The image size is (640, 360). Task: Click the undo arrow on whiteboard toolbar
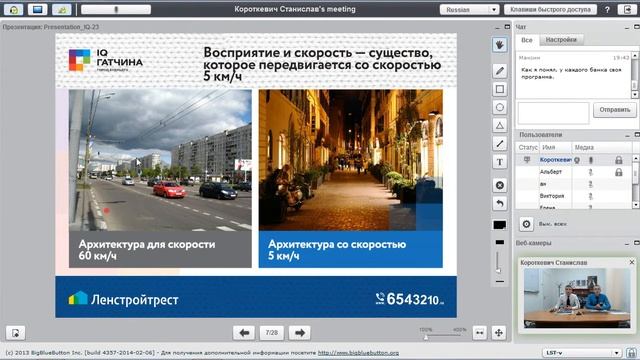point(500,203)
